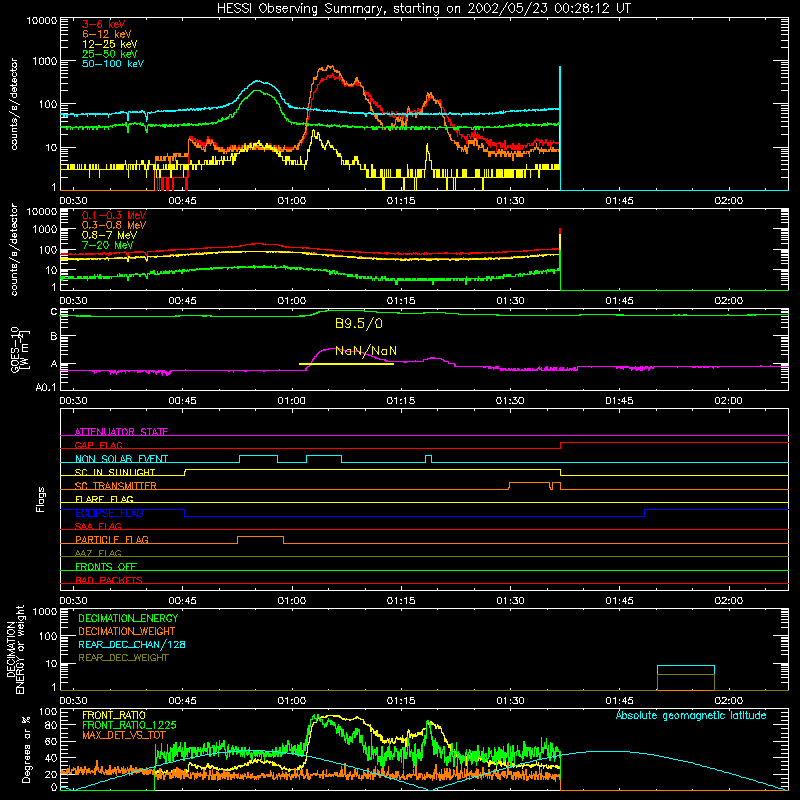Screen dimensions: 800x800
Task: Click the NON_SOLAR_EVENT flag label
Action: [x=121, y=459]
